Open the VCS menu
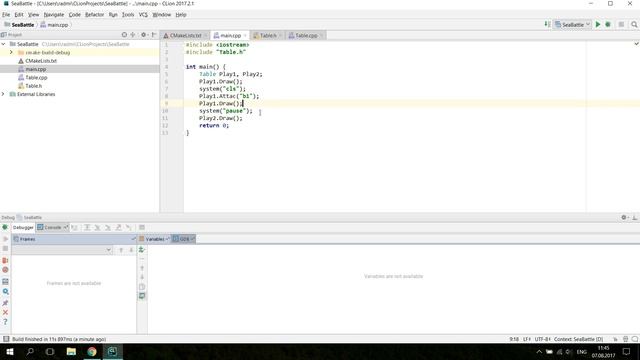The image size is (640, 360). point(143,15)
